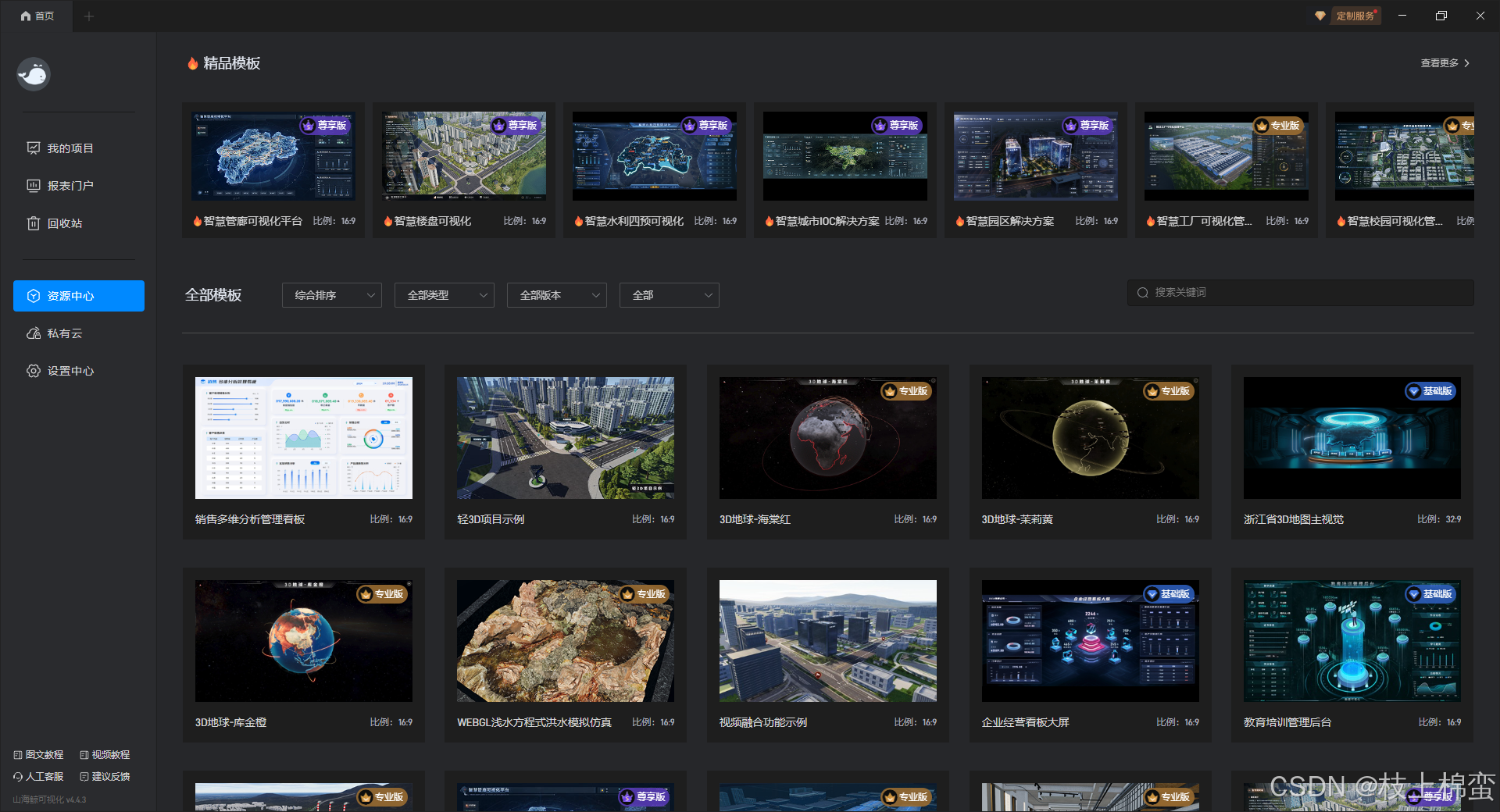This screenshot has height=812, width=1500.
Task: Click 尊享版 badge on 智慧管廊可视化平台
Action: (324, 125)
